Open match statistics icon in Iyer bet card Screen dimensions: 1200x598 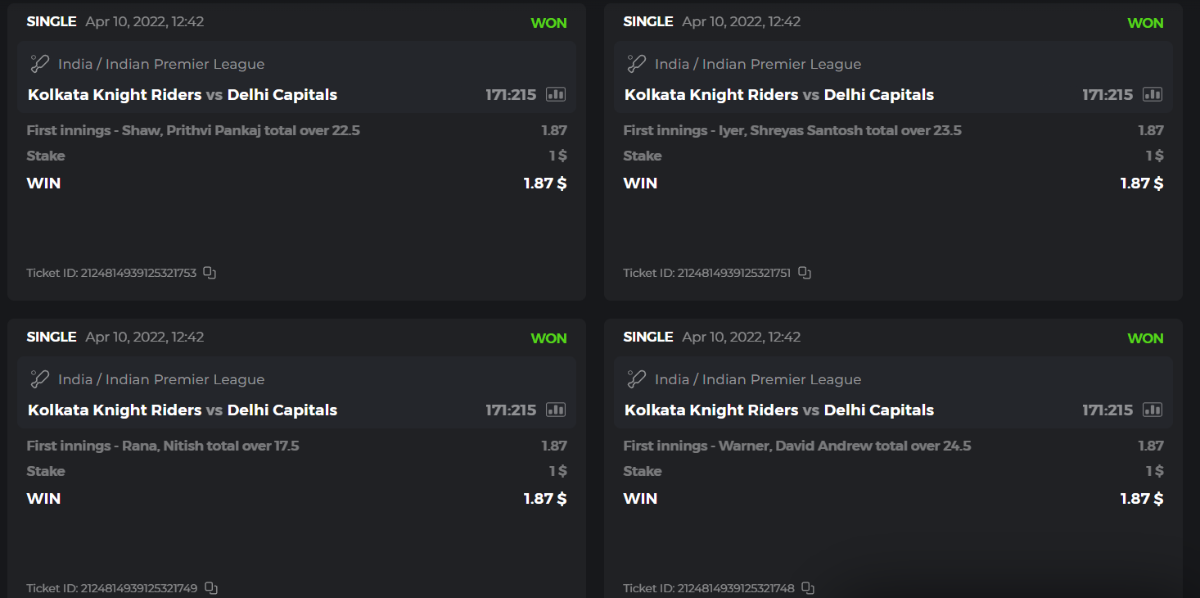(1152, 95)
